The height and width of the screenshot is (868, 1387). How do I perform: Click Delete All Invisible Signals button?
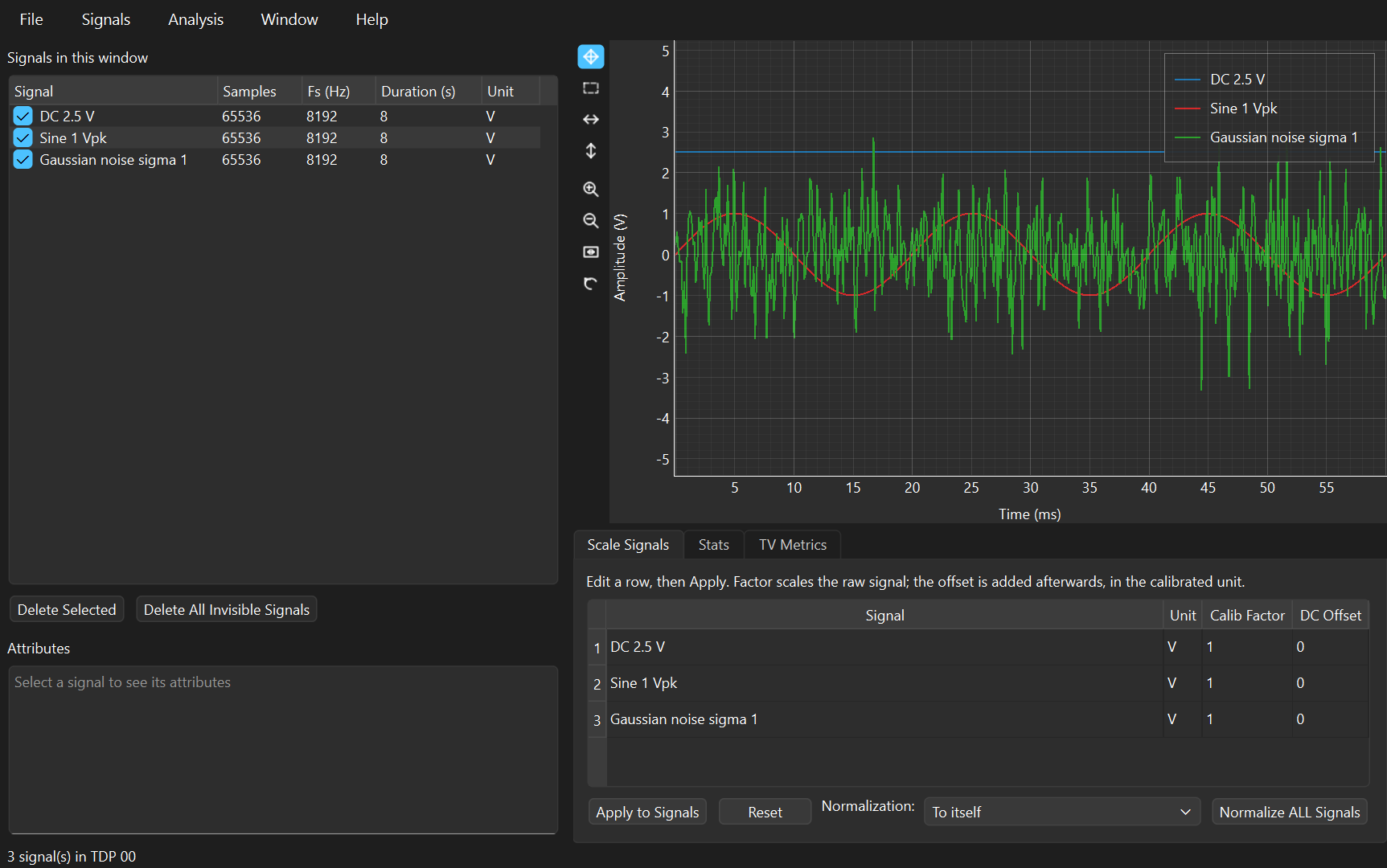coord(227,610)
